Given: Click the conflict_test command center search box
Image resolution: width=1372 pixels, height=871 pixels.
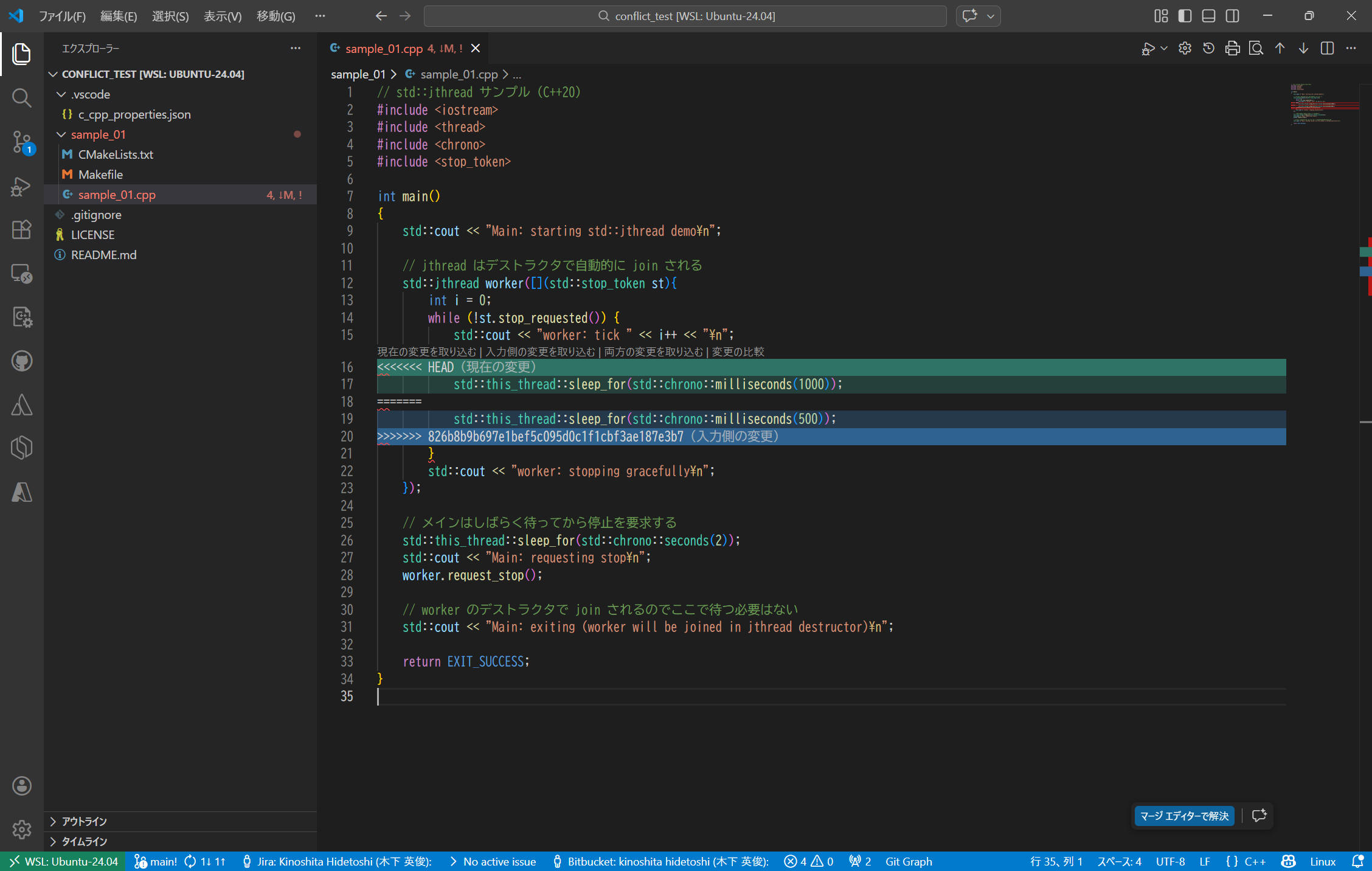Looking at the screenshot, I should pos(685,16).
